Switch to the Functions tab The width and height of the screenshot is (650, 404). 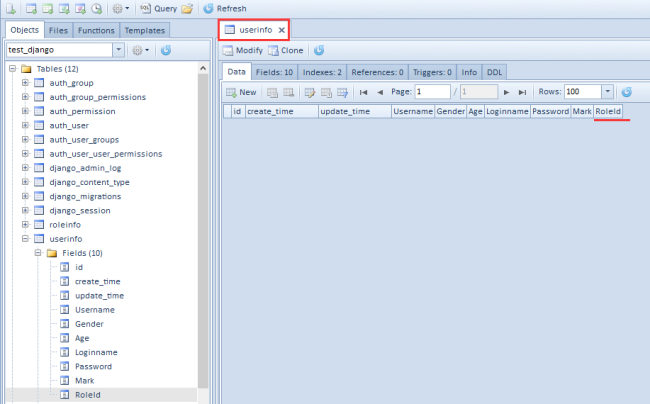tap(96, 30)
